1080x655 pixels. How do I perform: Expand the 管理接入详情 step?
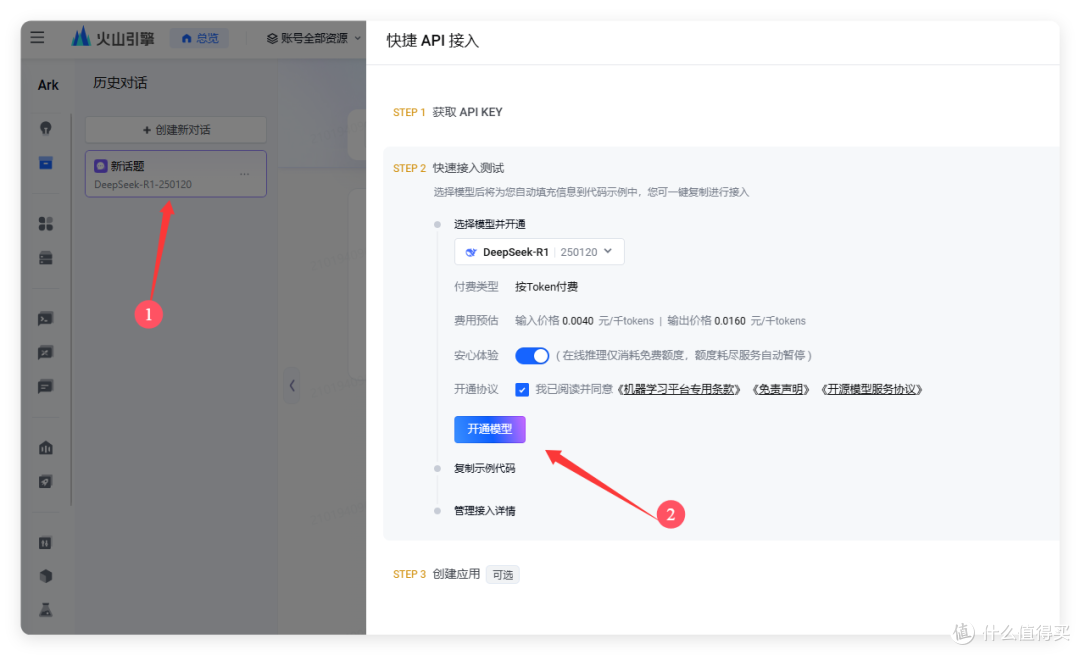(x=484, y=511)
